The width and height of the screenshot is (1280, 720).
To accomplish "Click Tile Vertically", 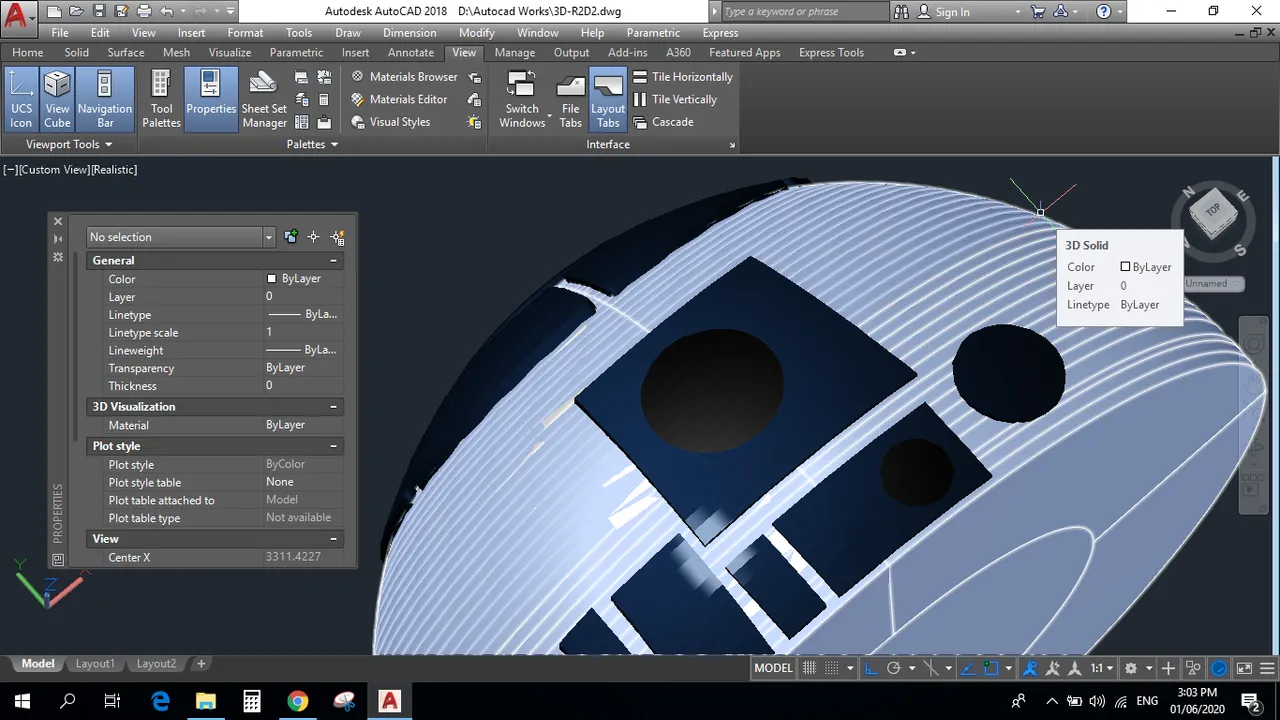I will [x=675, y=99].
